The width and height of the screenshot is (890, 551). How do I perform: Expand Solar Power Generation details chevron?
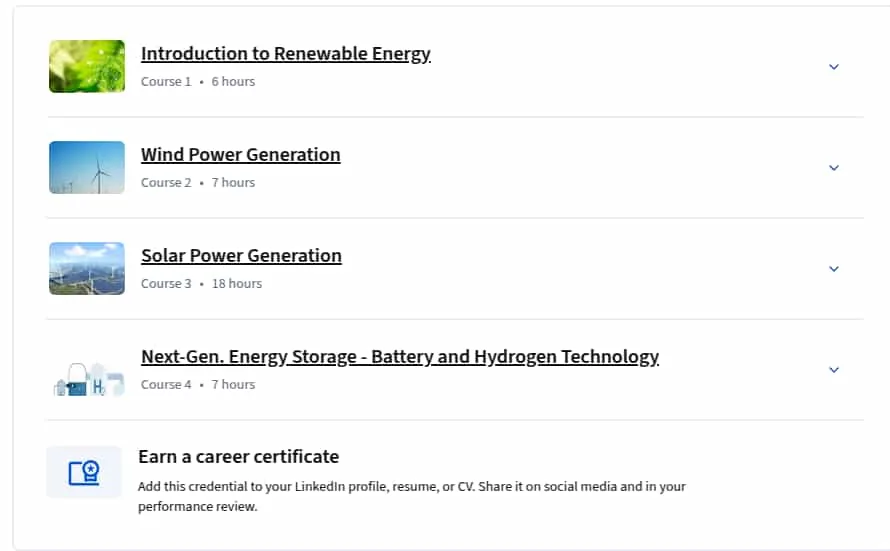(x=834, y=269)
